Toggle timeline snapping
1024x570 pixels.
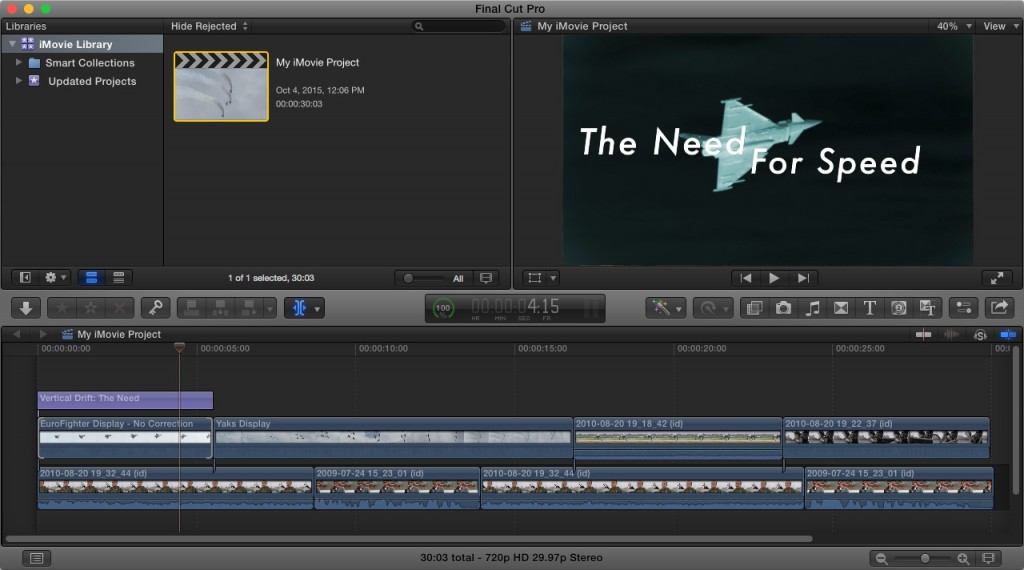coord(1008,334)
